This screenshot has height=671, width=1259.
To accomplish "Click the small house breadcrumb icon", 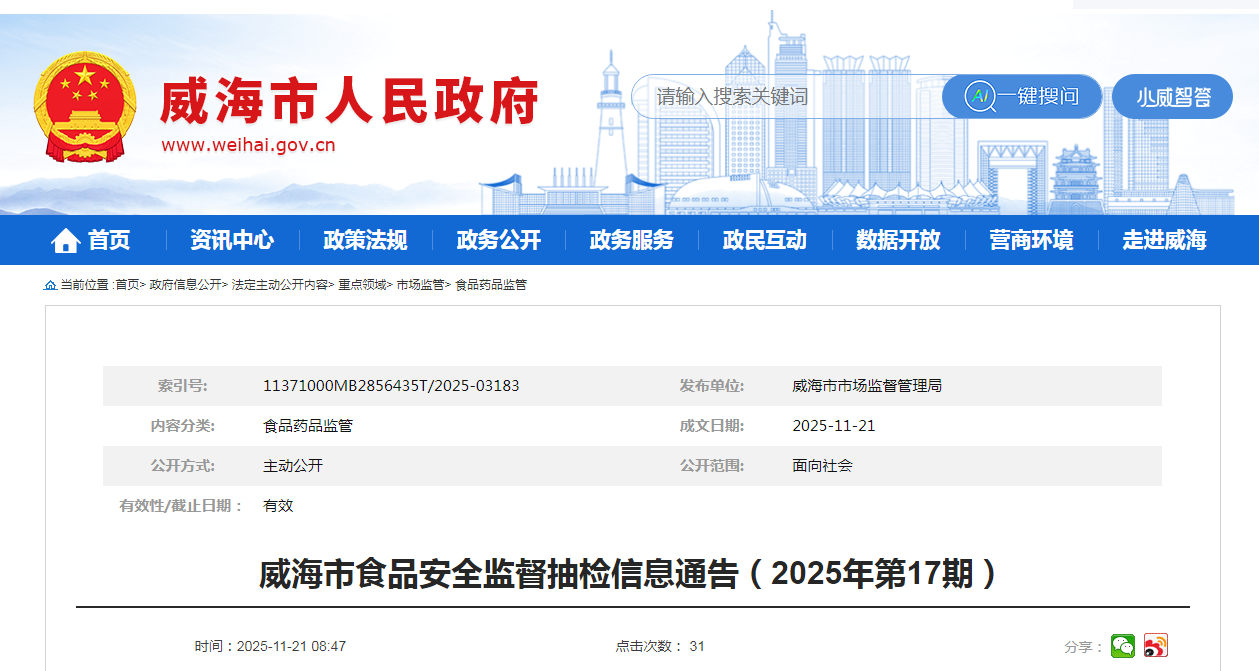I will click(x=50, y=285).
